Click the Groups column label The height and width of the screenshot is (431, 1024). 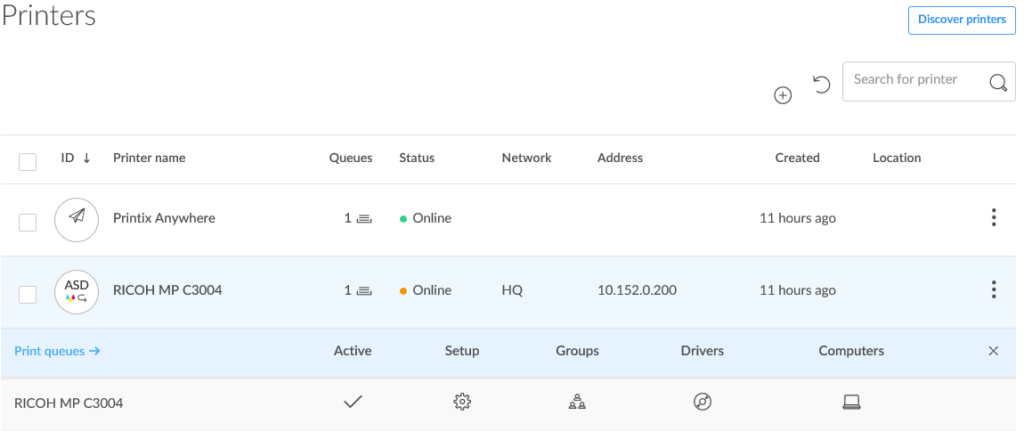pyautogui.click(x=577, y=351)
